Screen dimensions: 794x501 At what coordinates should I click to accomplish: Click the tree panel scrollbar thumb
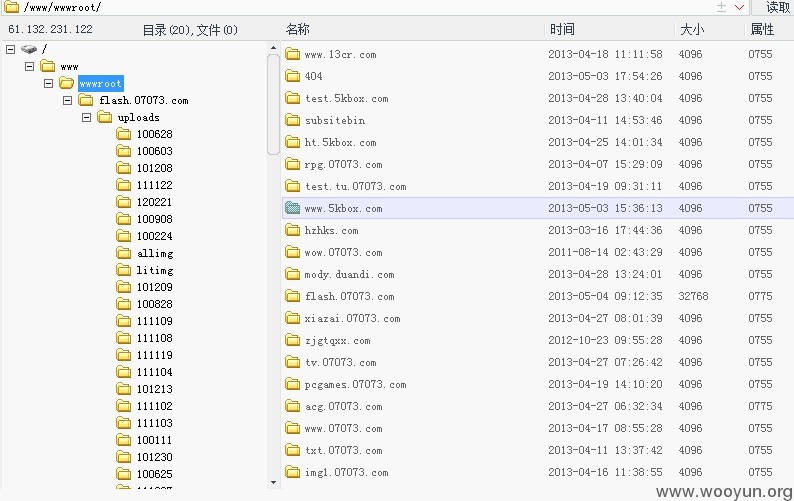[273, 104]
